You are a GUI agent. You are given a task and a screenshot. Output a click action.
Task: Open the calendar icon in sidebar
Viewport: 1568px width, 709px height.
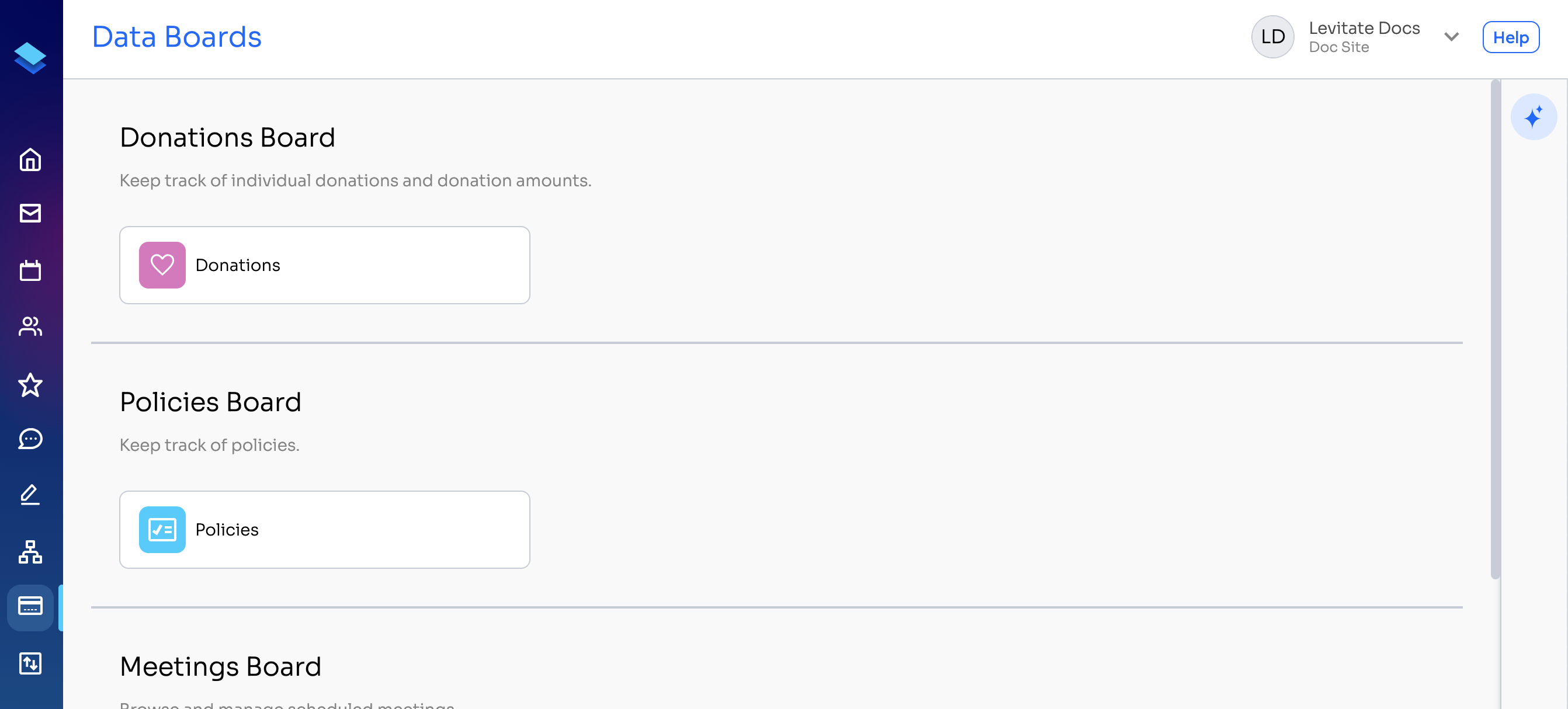pyautogui.click(x=30, y=270)
